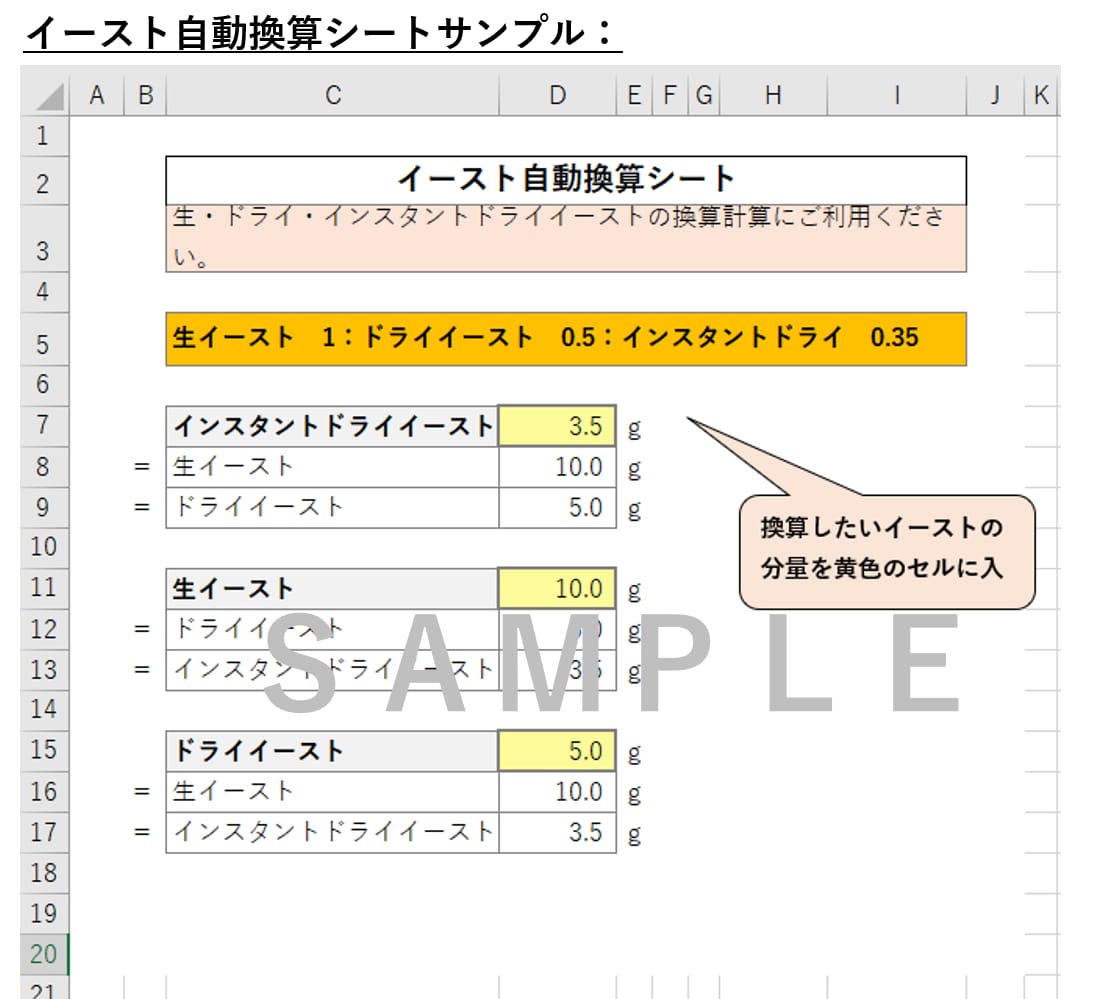Select bold ドライイースト label in row 15
Image resolution: width=1096 pixels, height=999 pixels.
pos(333,751)
